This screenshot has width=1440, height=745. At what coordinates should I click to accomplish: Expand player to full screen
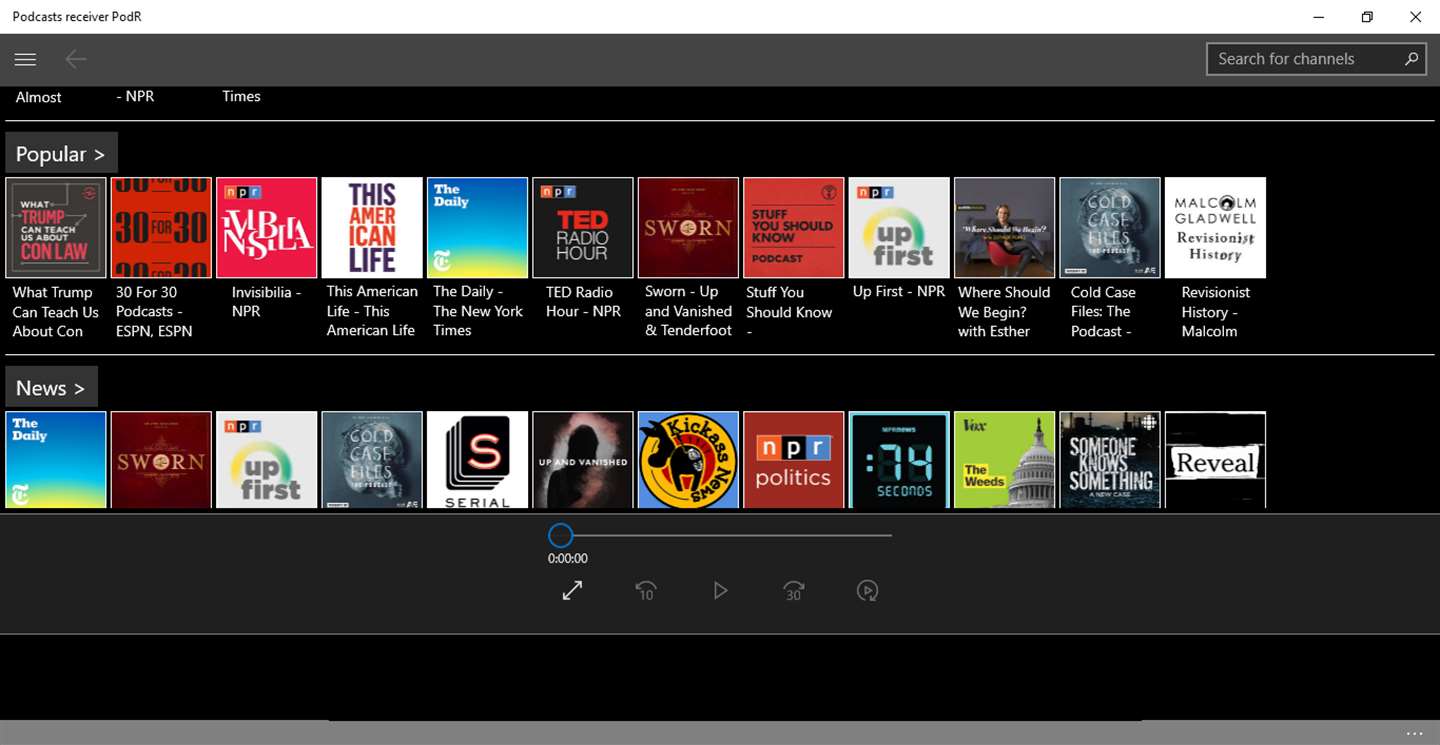tap(572, 591)
